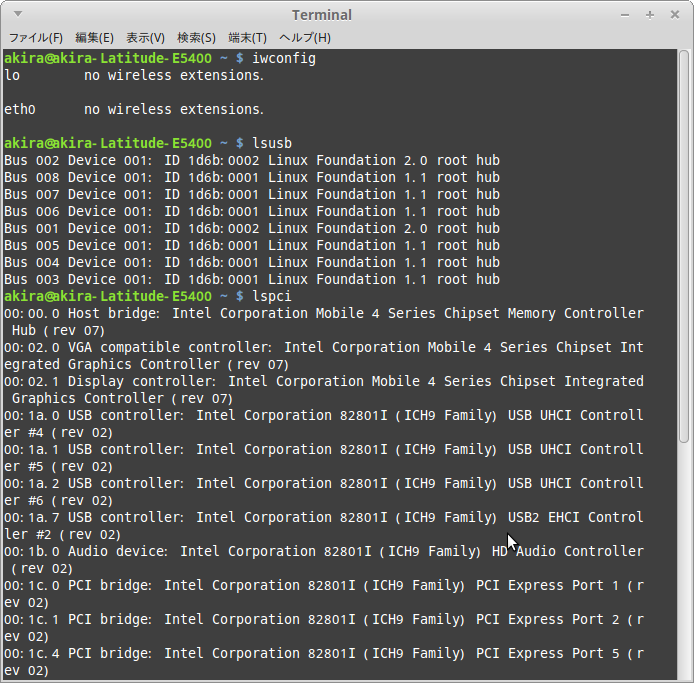Viewport: 694px width, 683px height.
Task: Click the 'eth0 no wireless extensions' line
Action: click(x=134, y=109)
